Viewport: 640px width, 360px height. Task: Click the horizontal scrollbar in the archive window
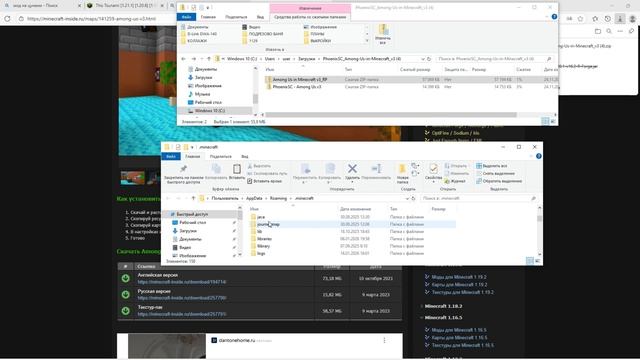tap(391, 115)
